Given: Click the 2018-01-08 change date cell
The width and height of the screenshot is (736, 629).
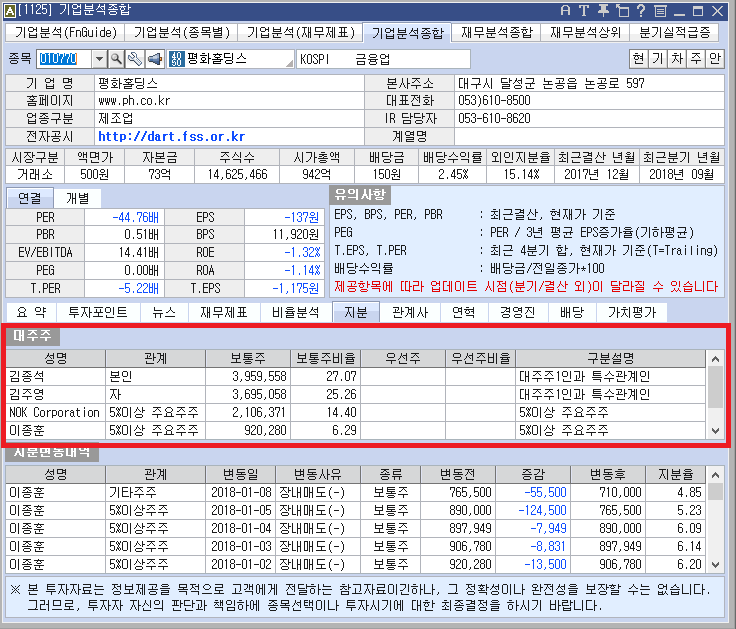Looking at the screenshot, I should 241,492.
